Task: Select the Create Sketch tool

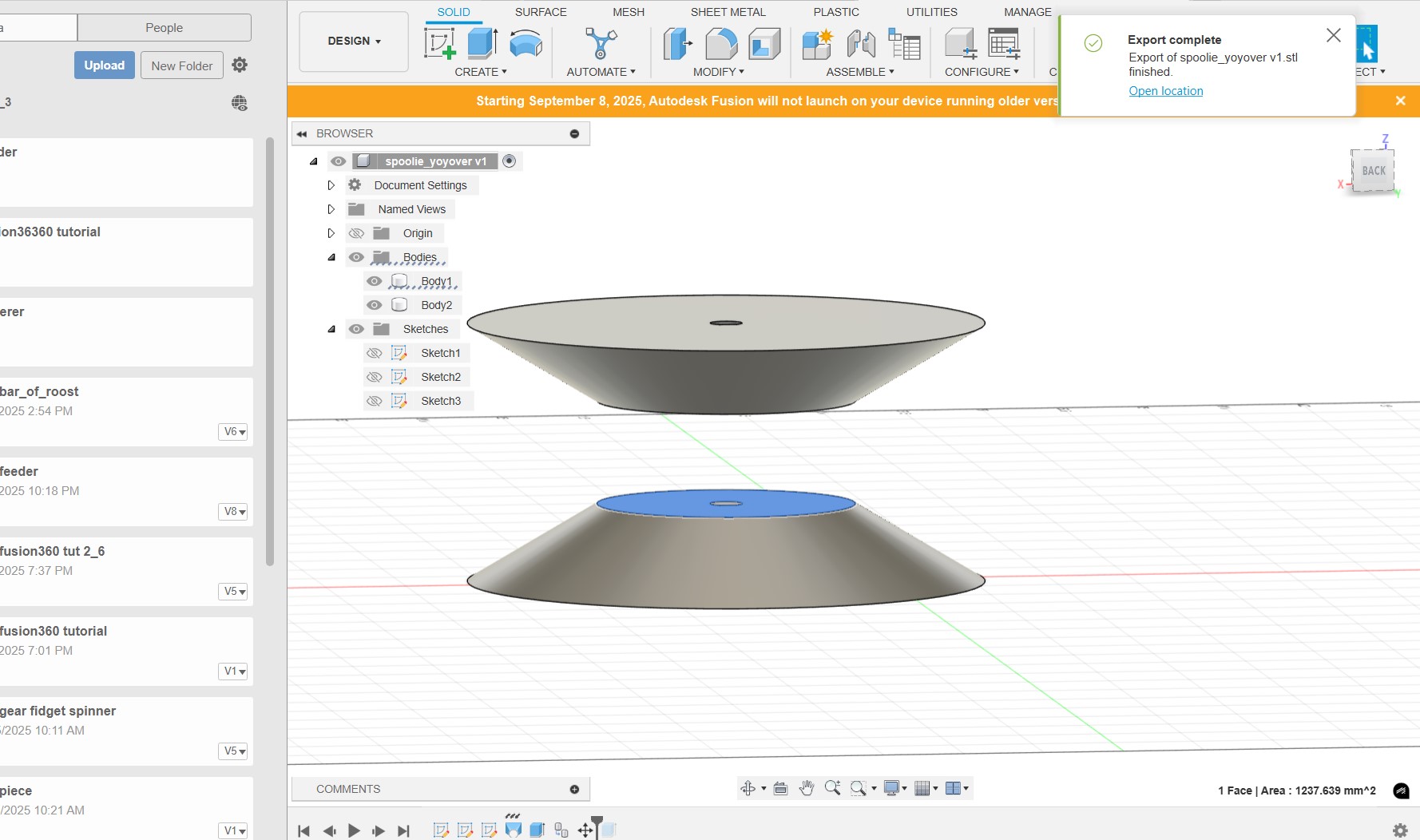Action: pyautogui.click(x=439, y=43)
